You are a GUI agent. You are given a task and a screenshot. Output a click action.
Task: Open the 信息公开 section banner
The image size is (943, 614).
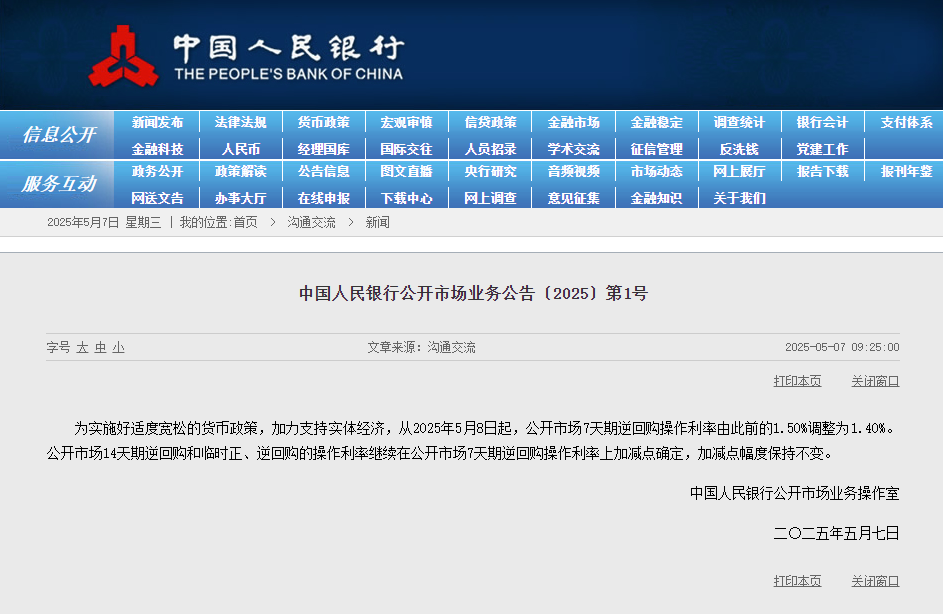click(58, 135)
